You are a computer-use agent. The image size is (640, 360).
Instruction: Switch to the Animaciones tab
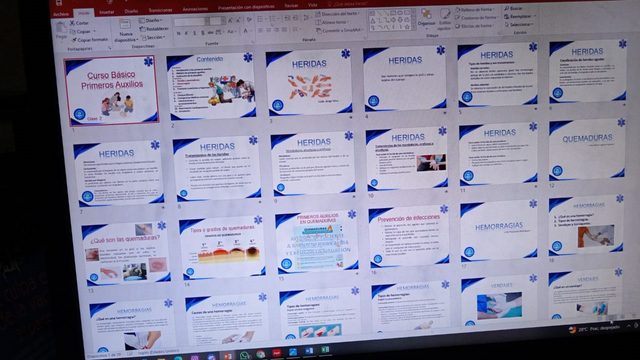195,9
